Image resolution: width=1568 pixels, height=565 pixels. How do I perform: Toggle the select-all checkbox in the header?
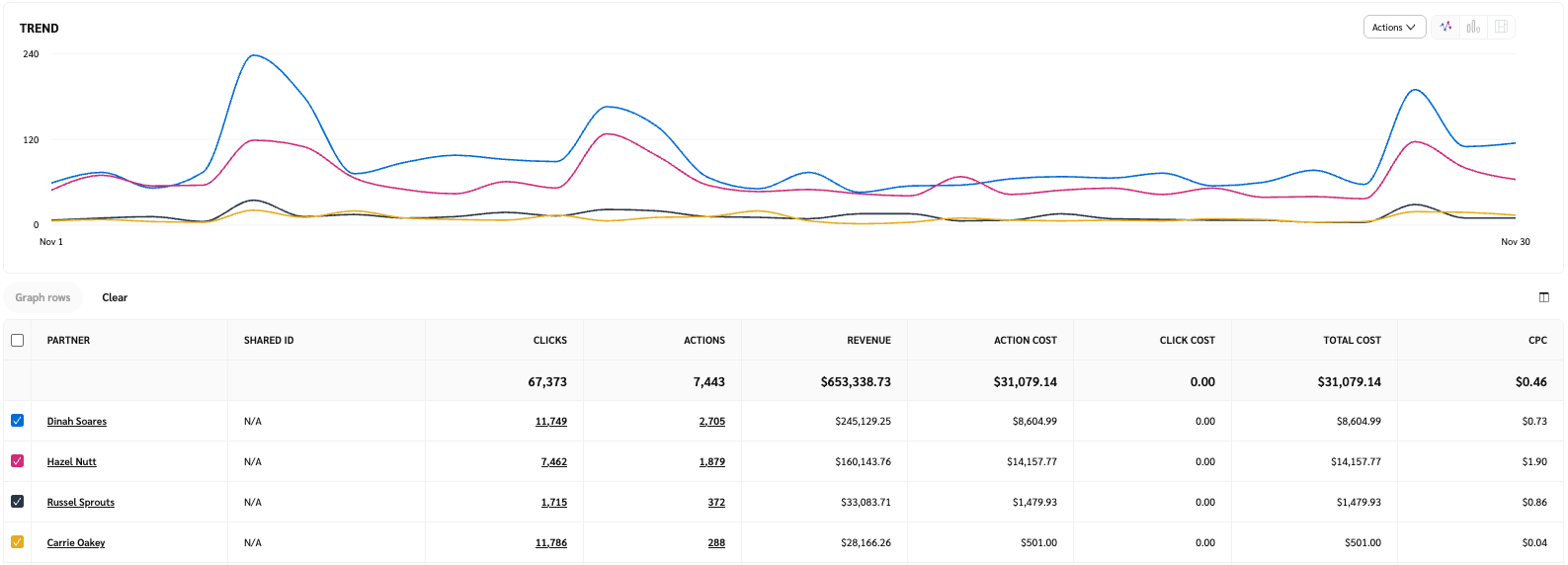(x=17, y=340)
